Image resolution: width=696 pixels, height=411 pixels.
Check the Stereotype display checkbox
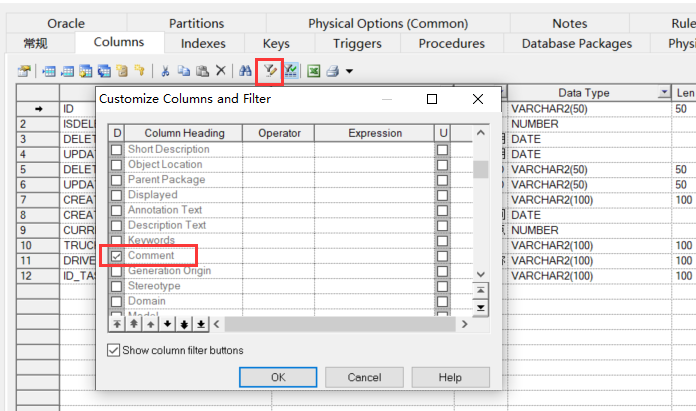116,286
